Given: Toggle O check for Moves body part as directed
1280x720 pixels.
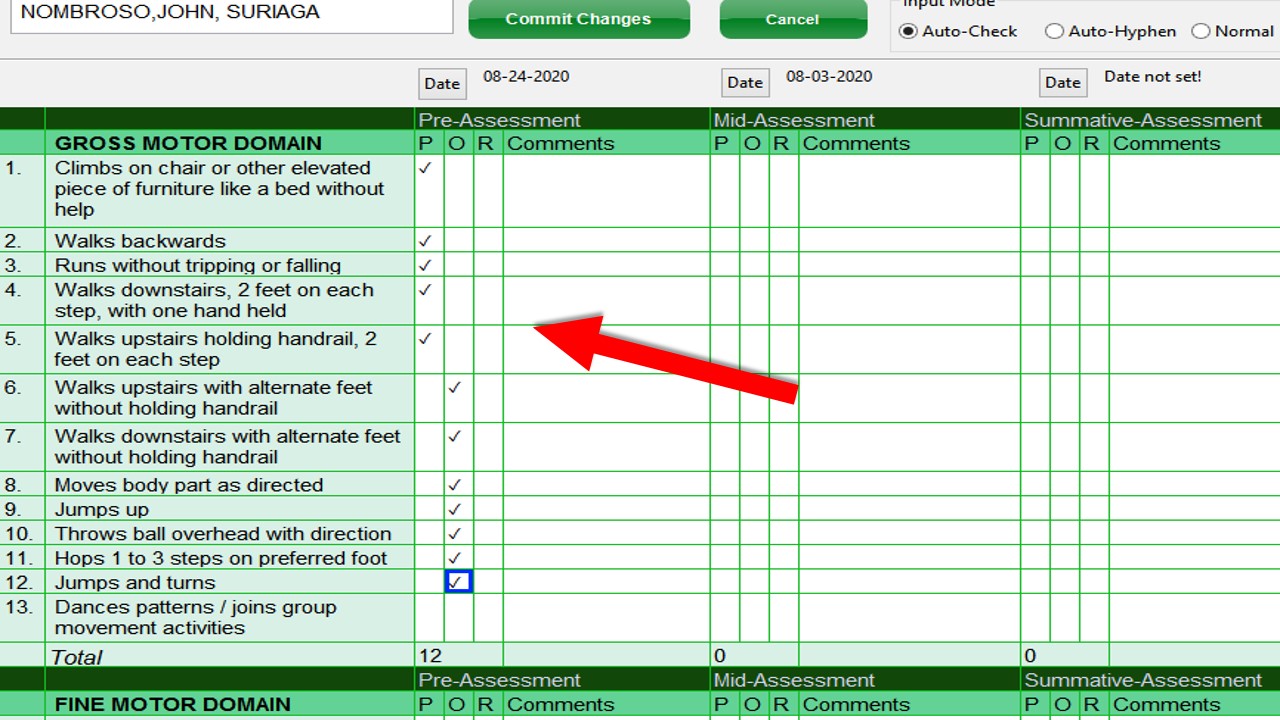Looking at the screenshot, I should [x=458, y=485].
